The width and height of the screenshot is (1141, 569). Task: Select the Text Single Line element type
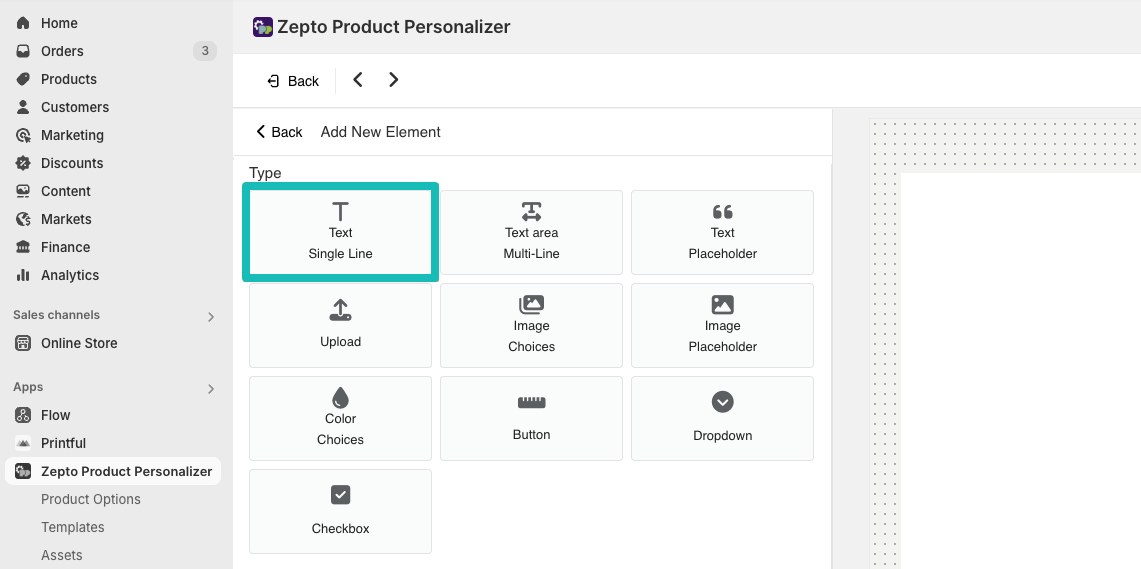click(x=341, y=232)
